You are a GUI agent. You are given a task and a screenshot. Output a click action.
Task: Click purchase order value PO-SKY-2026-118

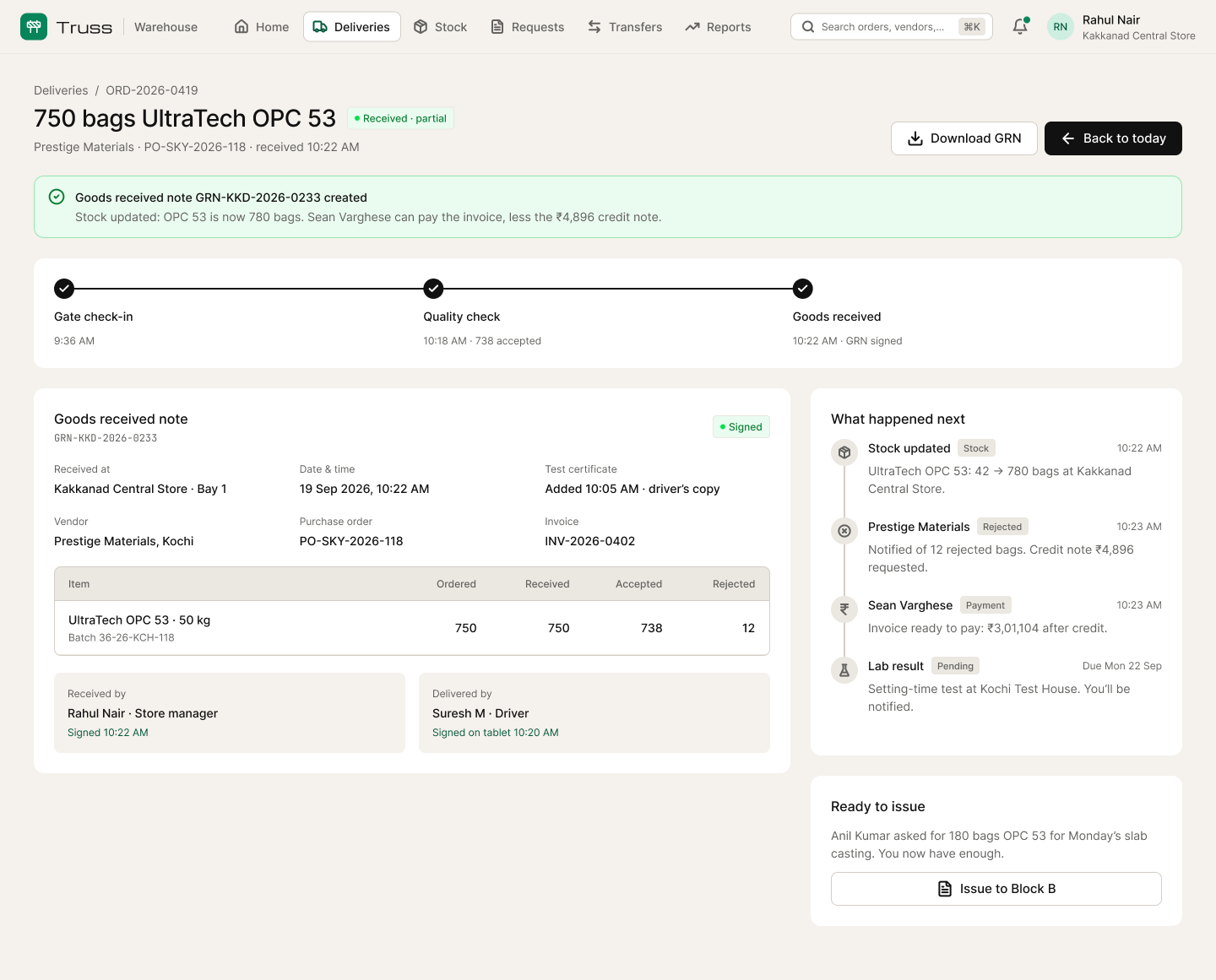351,541
